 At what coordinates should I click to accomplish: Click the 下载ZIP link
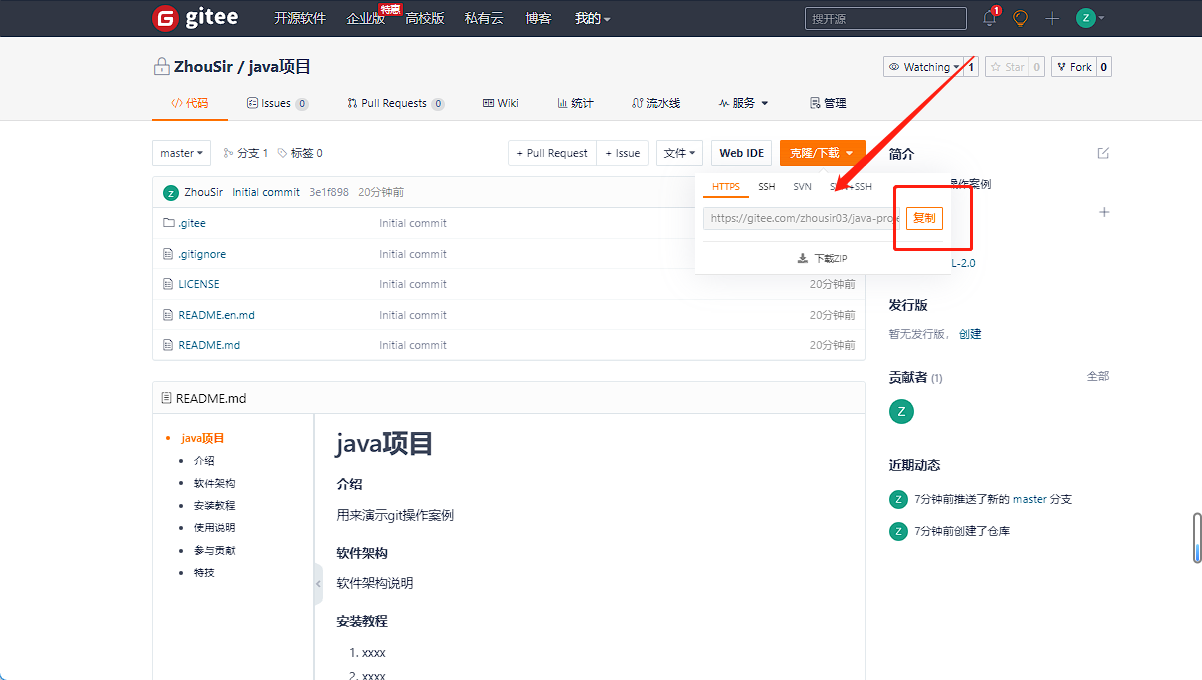[822, 258]
